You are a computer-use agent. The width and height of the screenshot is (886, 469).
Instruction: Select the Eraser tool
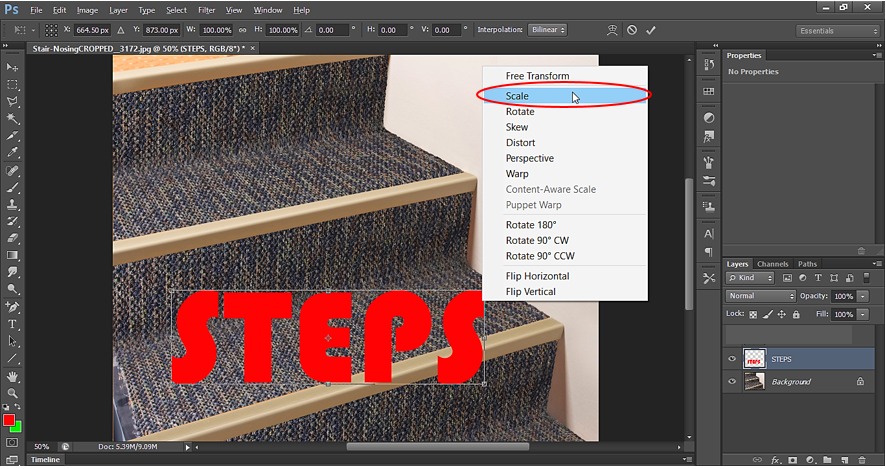tap(12, 238)
